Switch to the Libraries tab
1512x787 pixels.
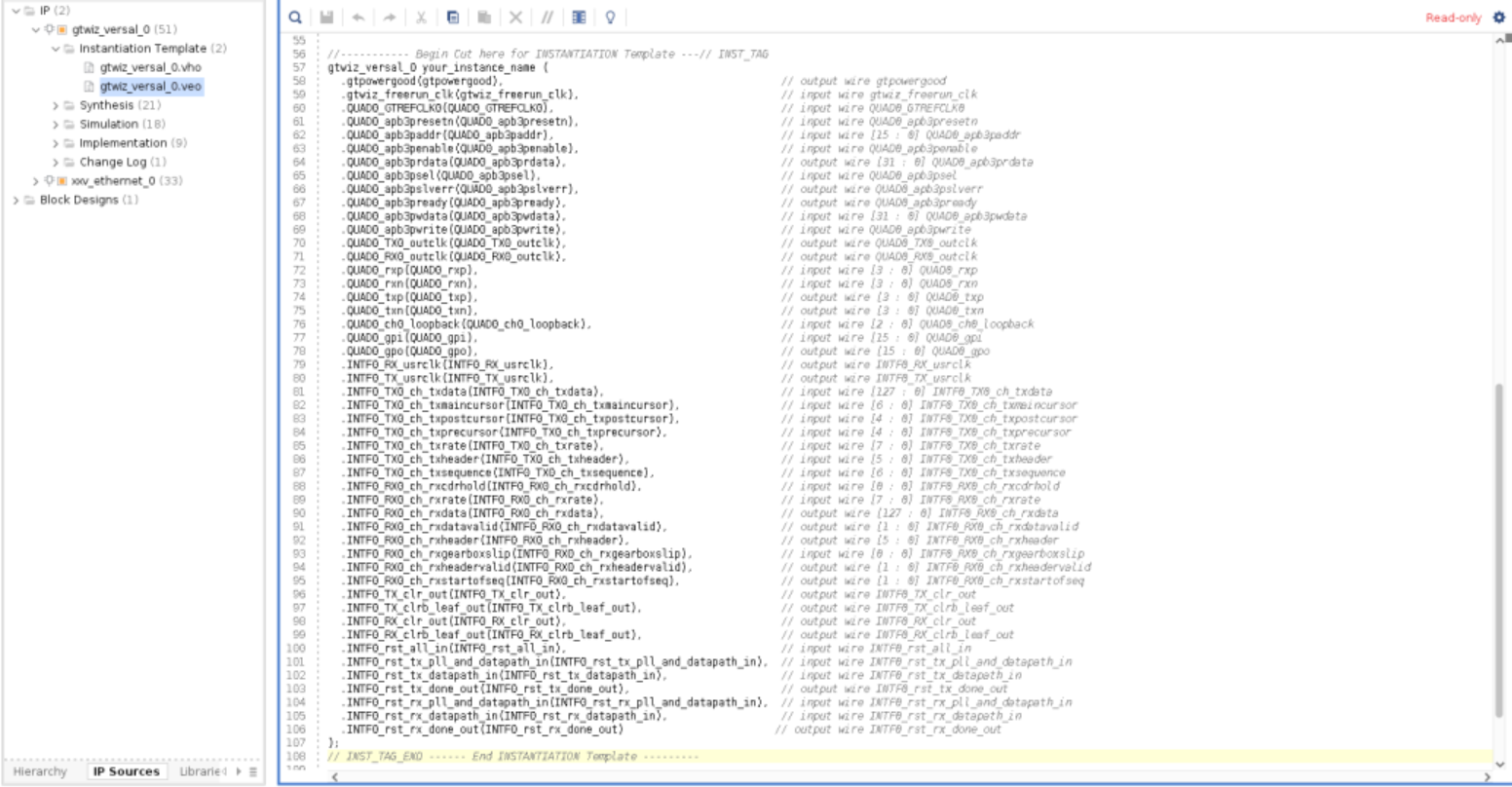pos(202,771)
